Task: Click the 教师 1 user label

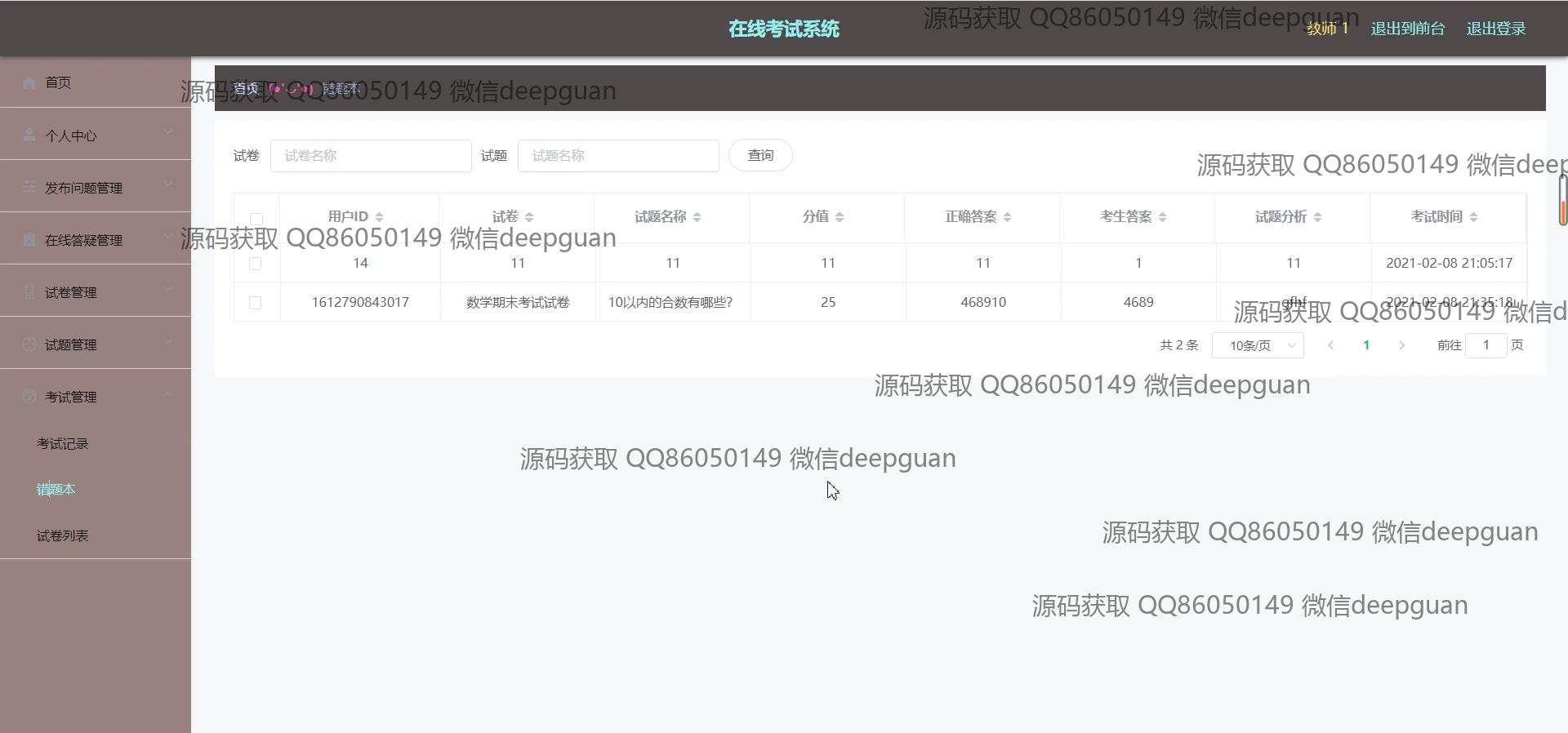Action: (1327, 29)
